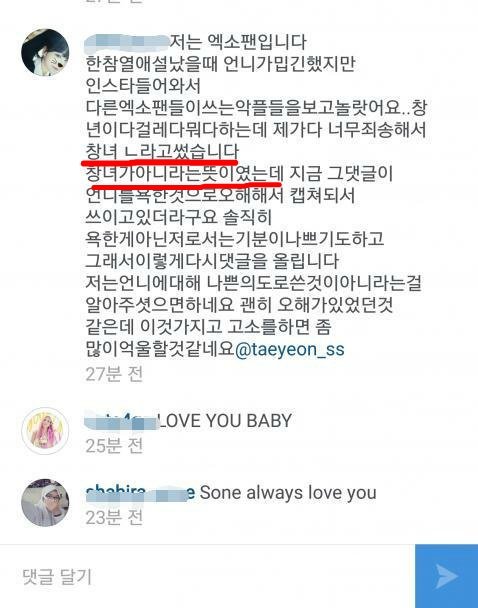Tap the underlined 창녀가아니라는뜻이였는데 text

[x=185, y=174]
